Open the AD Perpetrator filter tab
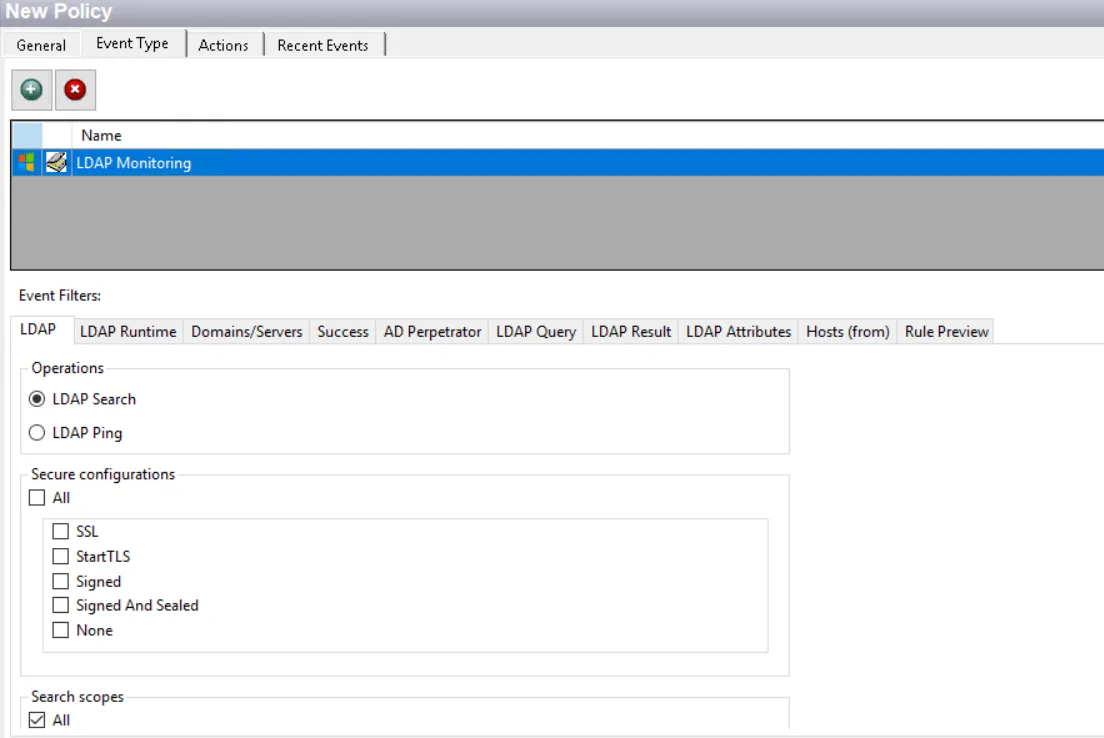 [431, 331]
